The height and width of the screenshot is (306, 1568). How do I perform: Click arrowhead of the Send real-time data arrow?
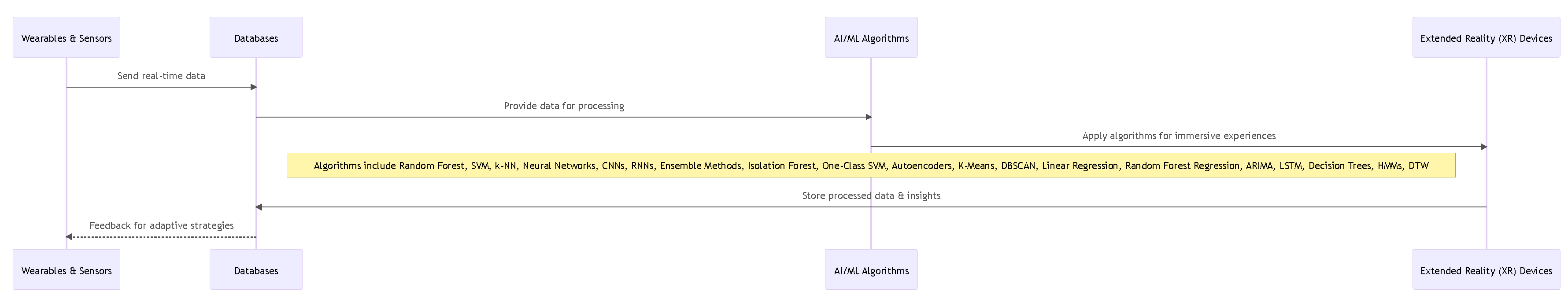[254, 87]
